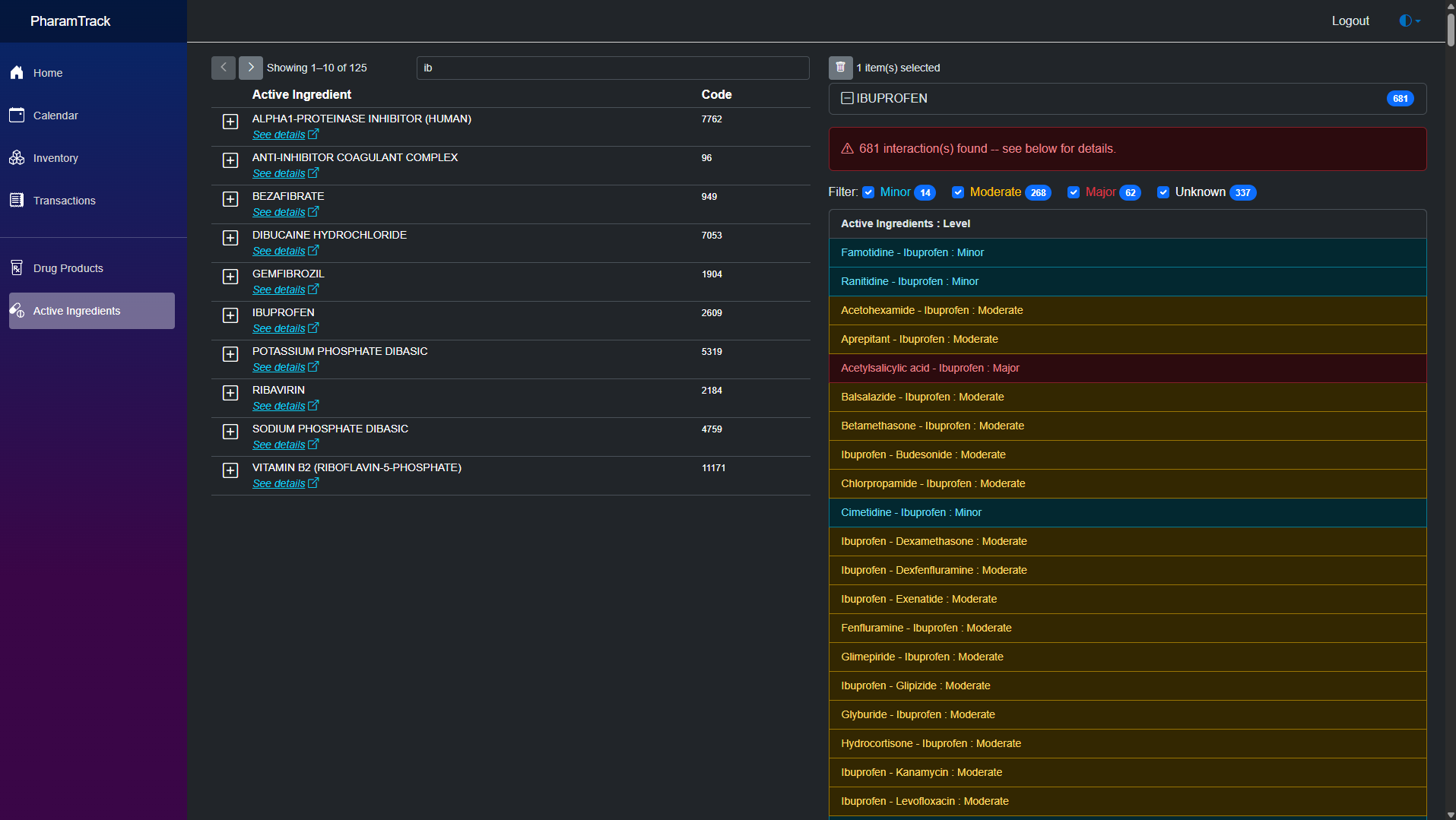The image size is (1456, 820).
Task: Click the Logout link
Action: (x=1350, y=21)
